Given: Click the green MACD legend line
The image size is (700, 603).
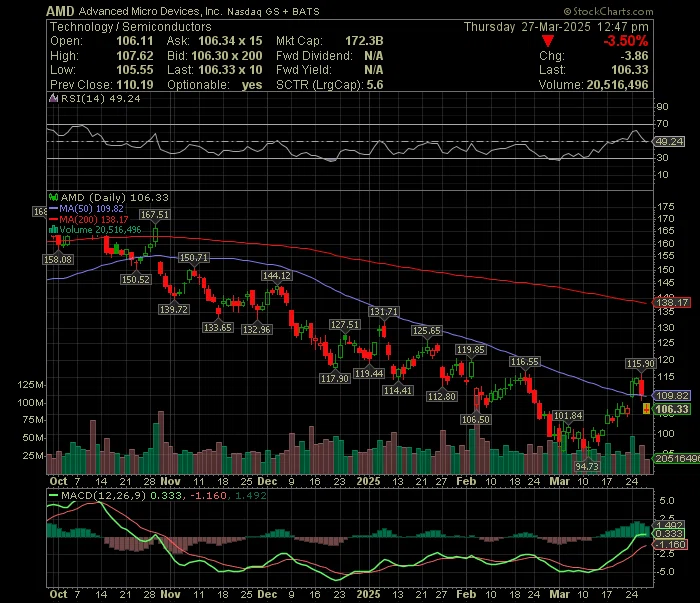Looking at the screenshot, I should click(54, 495).
